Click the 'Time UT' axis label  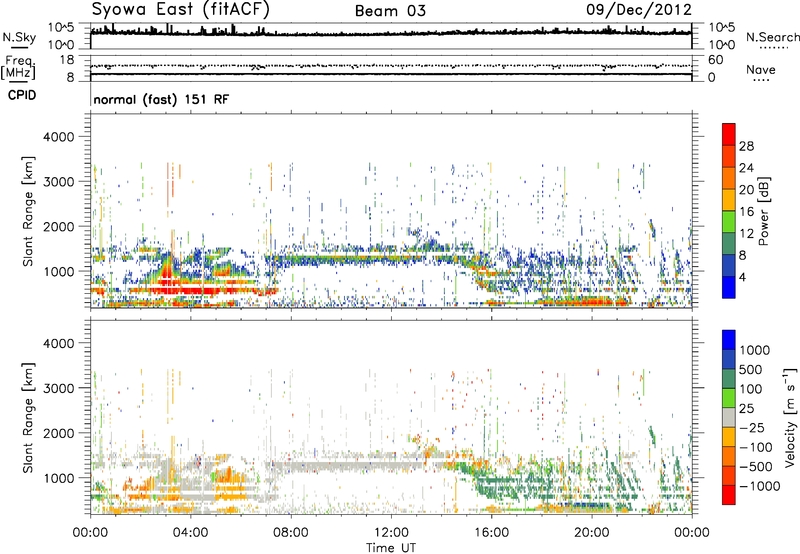(x=391, y=547)
